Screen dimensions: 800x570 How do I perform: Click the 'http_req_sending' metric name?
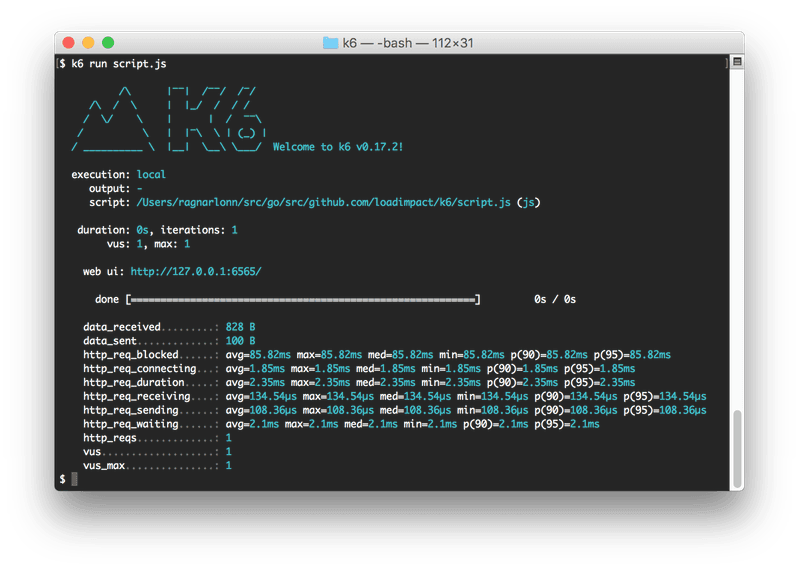coord(131,410)
